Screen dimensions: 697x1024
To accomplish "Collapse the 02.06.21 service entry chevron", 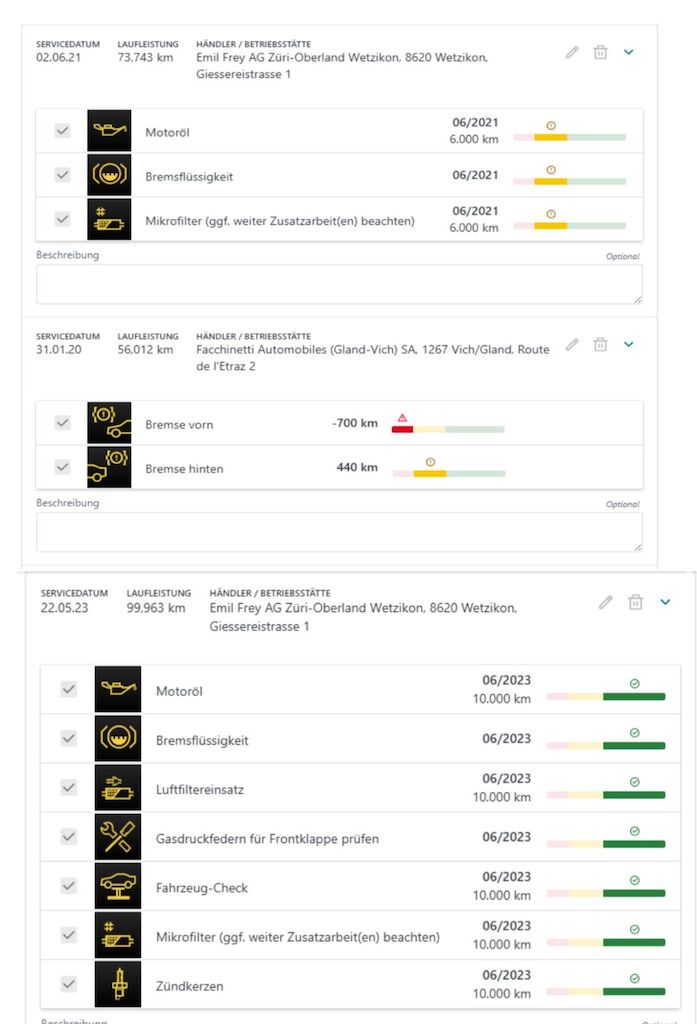I will [x=629, y=52].
